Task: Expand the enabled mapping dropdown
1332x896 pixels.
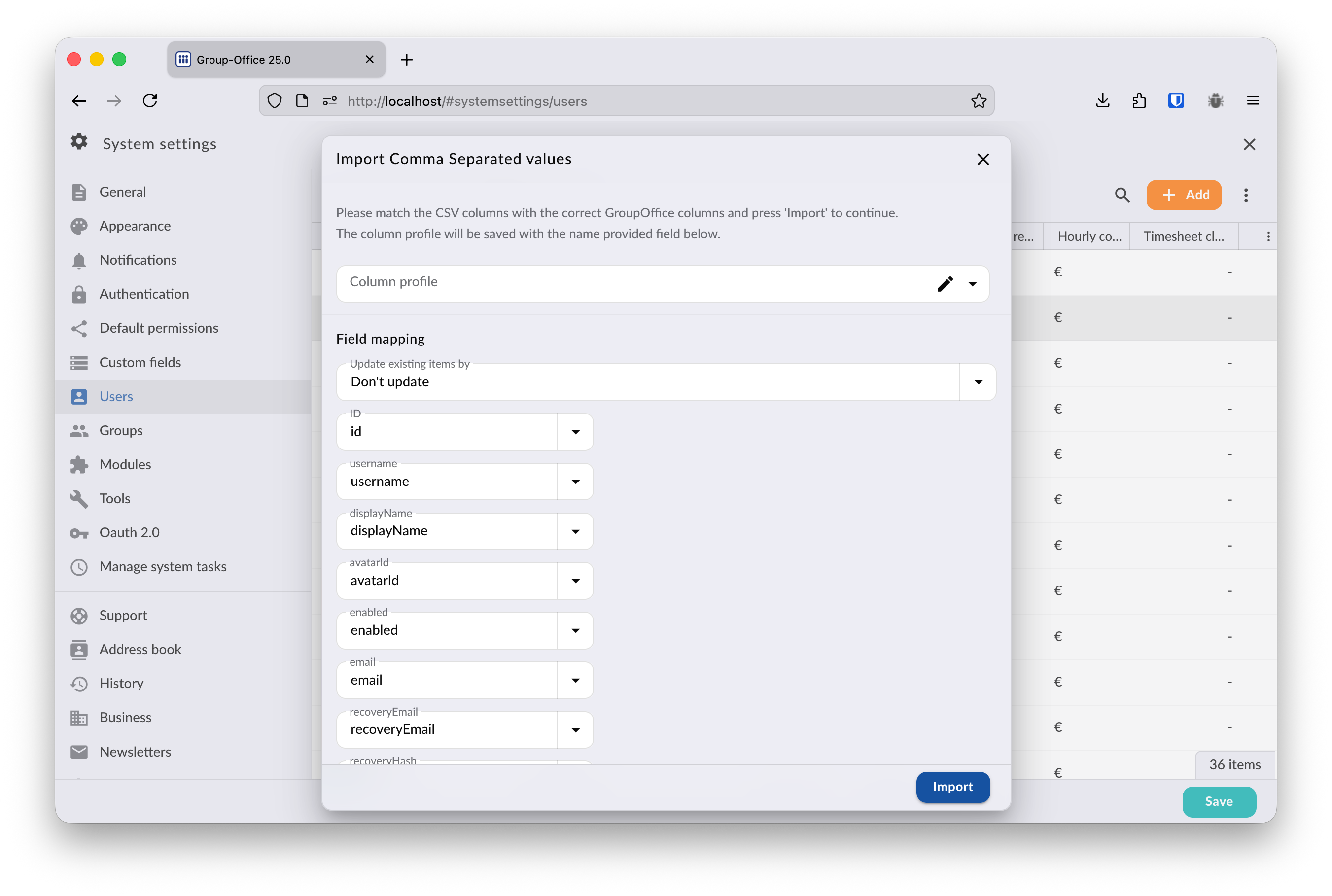Action: click(x=575, y=630)
